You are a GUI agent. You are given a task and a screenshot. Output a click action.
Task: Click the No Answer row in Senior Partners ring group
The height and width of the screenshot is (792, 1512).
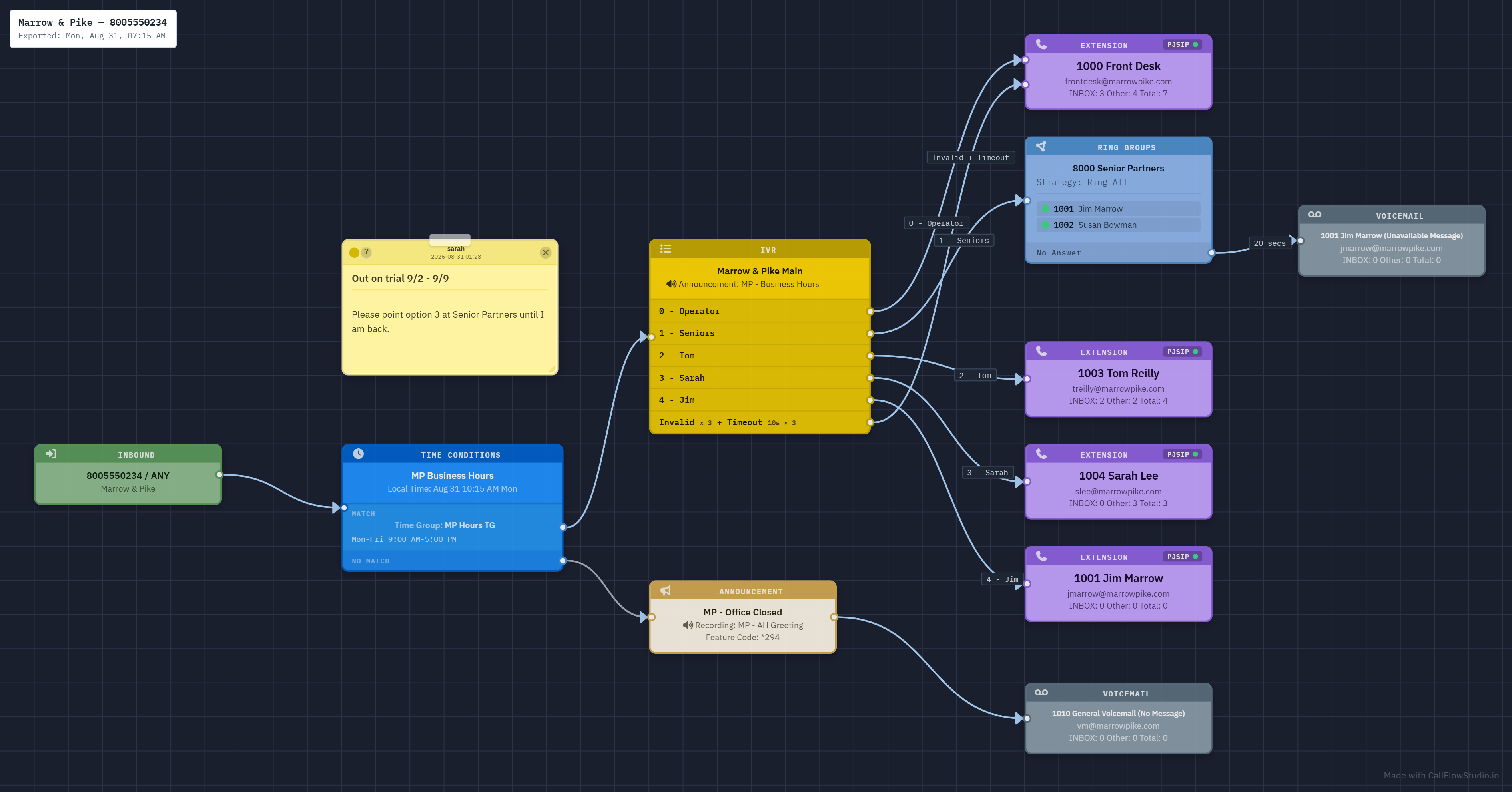coord(1118,253)
